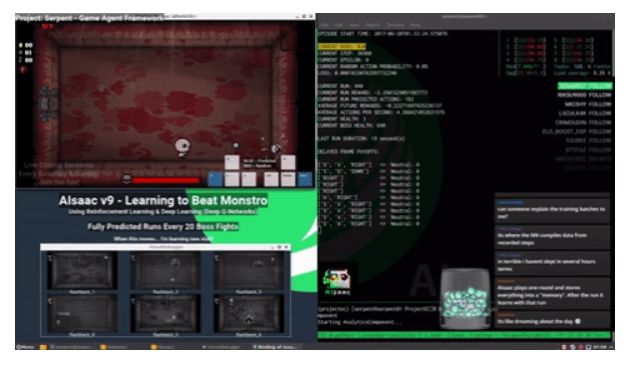Click the leftmost red system tray icon
This screenshot has width=637, height=370.
coord(564,347)
